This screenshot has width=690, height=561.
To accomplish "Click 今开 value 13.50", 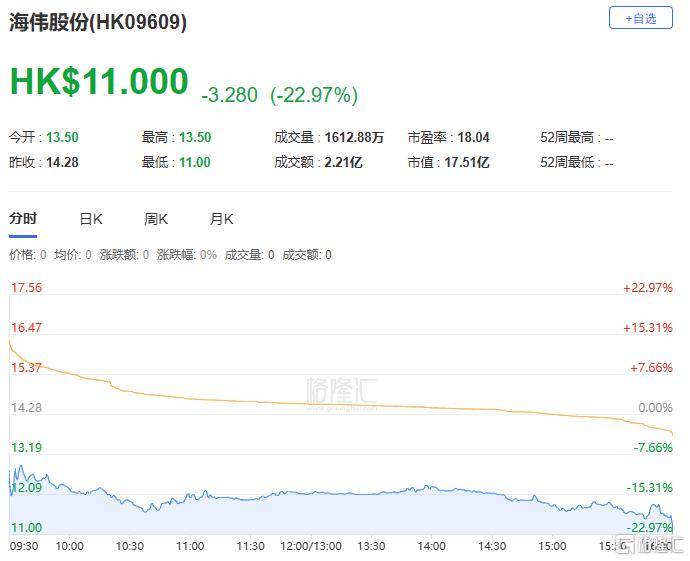I will coord(62,137).
